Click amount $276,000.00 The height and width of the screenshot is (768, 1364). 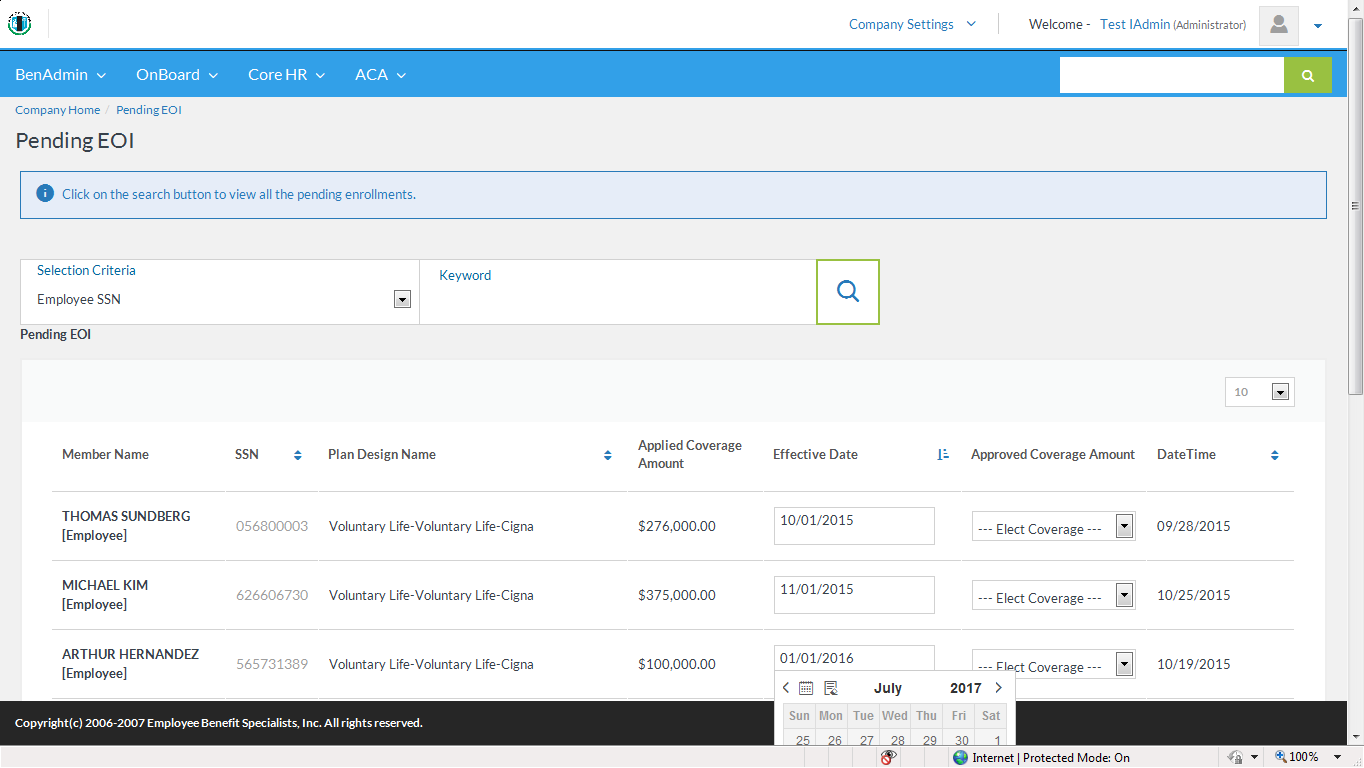pos(677,526)
